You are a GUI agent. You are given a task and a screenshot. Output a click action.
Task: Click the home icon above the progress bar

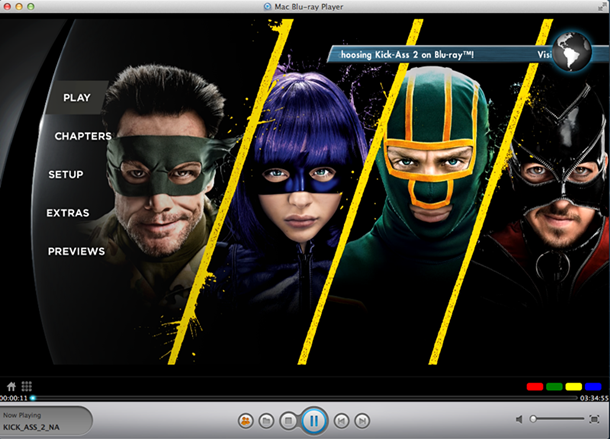point(11,386)
